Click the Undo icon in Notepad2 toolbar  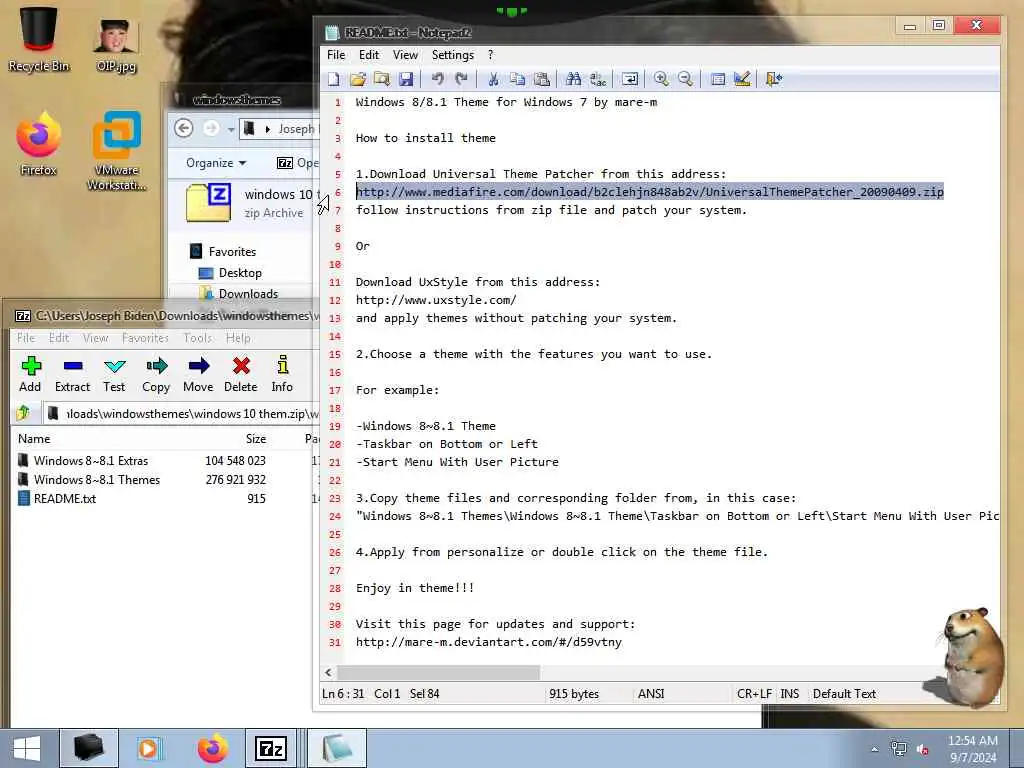point(438,79)
